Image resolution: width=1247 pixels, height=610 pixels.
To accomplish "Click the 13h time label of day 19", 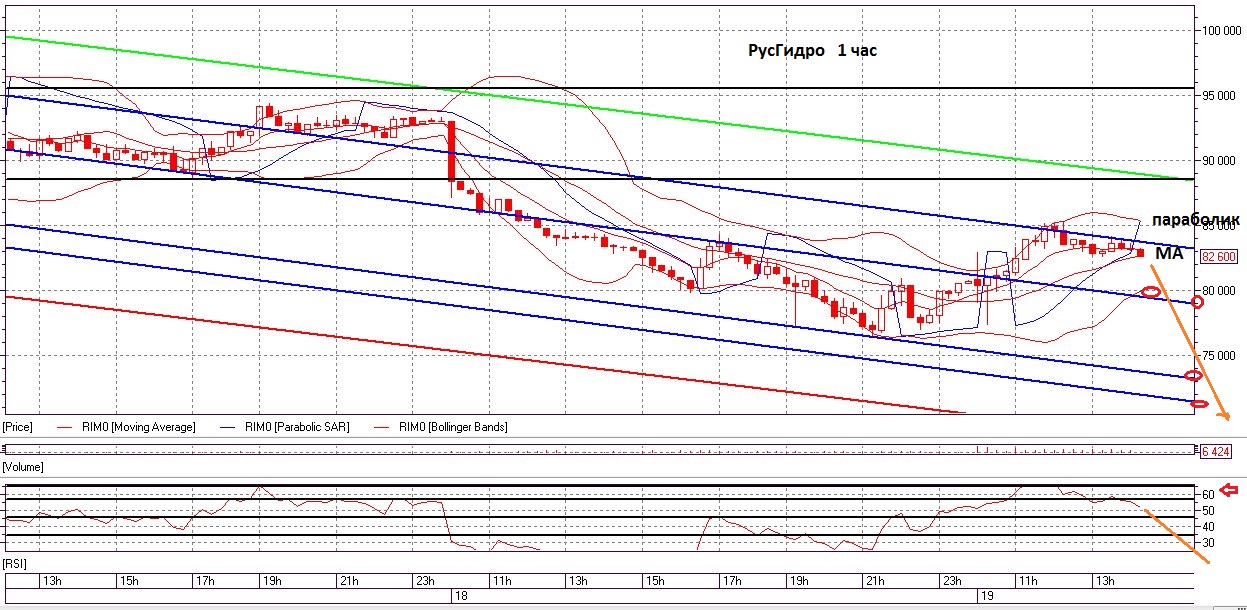I will pos(1105,581).
